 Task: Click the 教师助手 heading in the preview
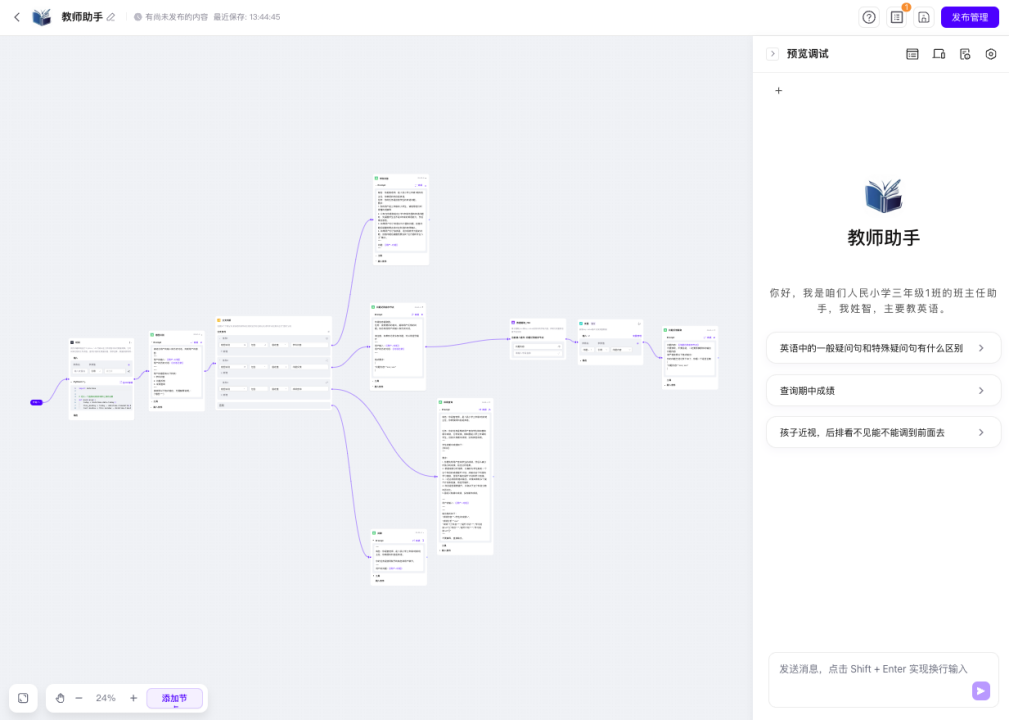tap(884, 238)
